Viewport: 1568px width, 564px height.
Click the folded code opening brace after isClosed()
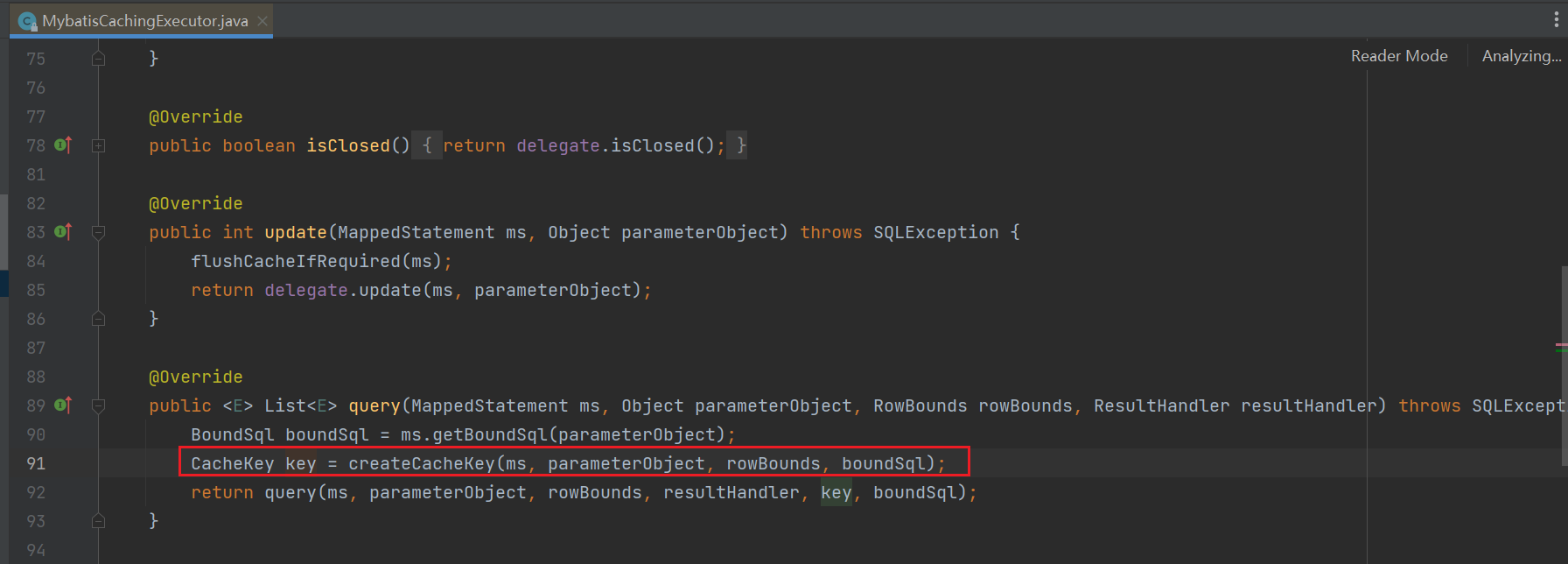click(427, 145)
